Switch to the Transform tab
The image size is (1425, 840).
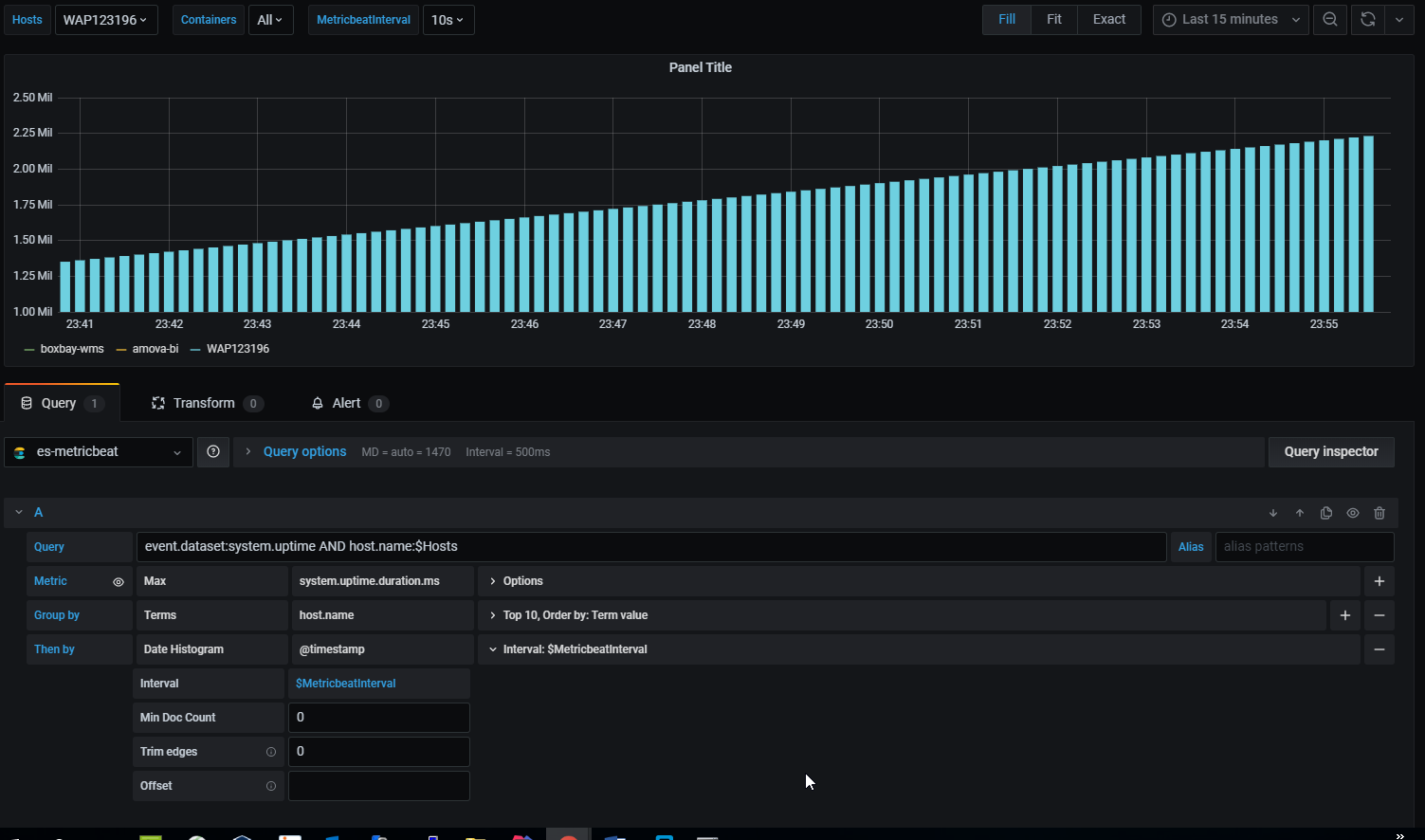click(x=205, y=402)
